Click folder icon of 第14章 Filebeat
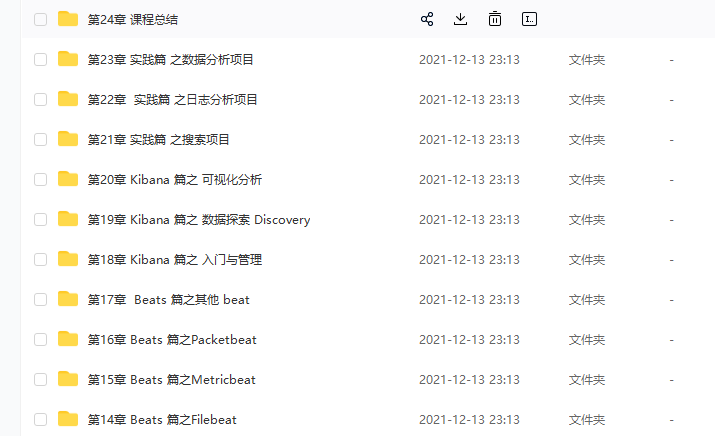Viewport: 715px width, 436px height. click(68, 419)
